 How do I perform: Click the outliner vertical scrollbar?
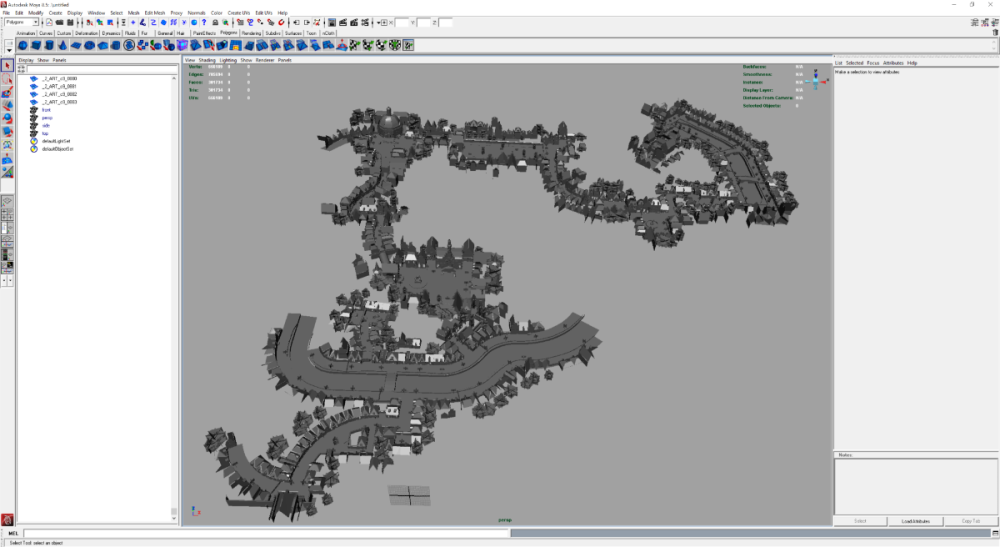tap(173, 297)
